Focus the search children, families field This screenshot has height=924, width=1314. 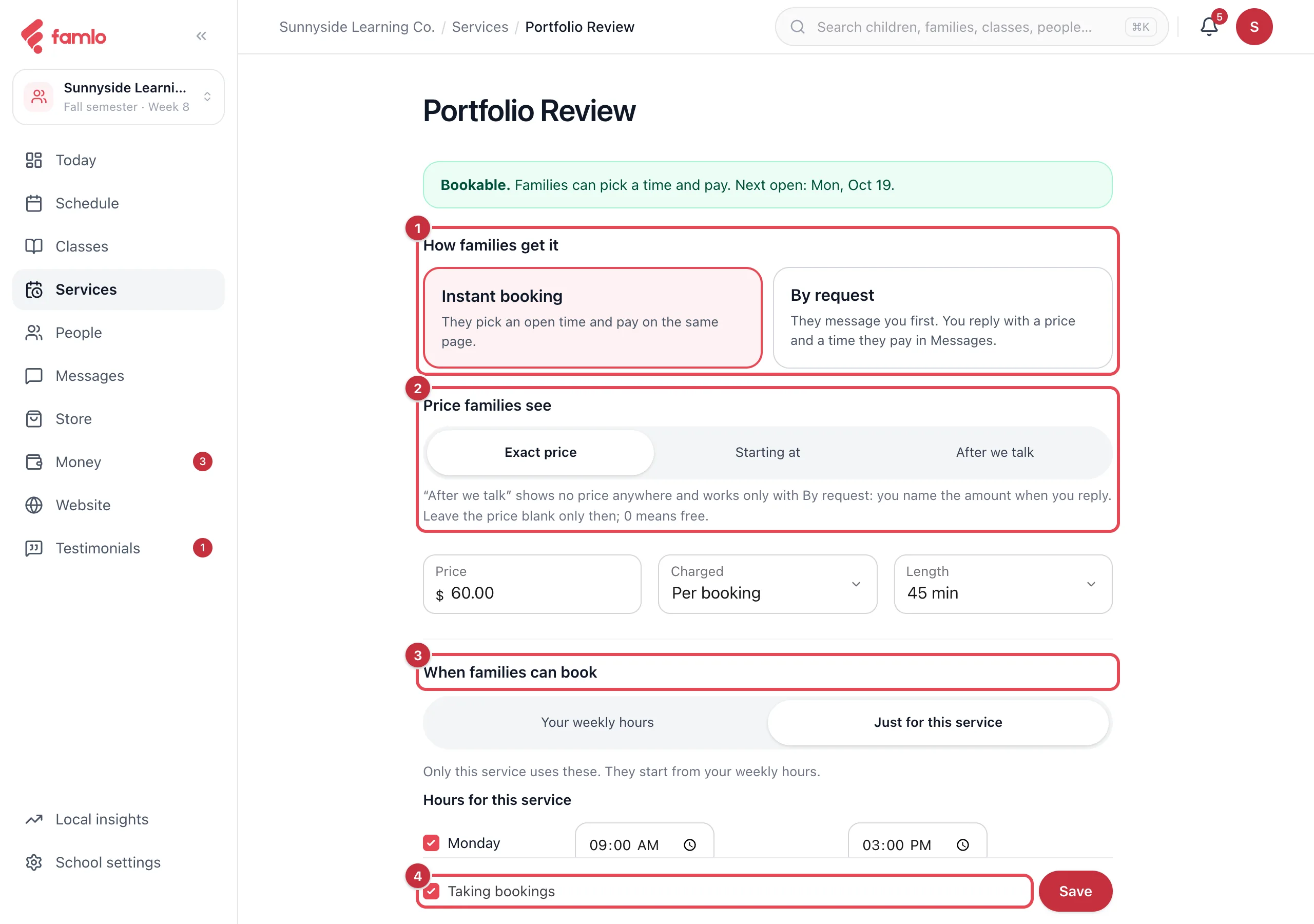(x=971, y=27)
